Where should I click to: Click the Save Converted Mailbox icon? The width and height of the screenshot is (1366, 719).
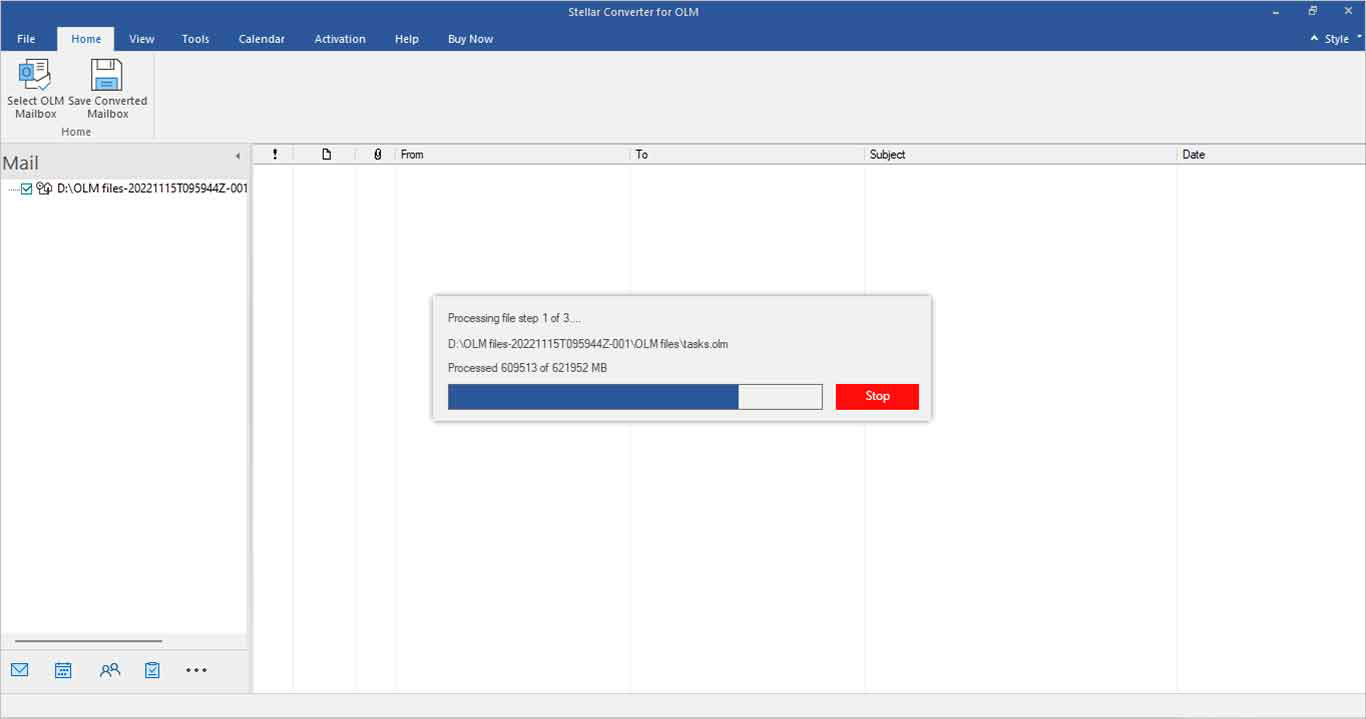[107, 76]
